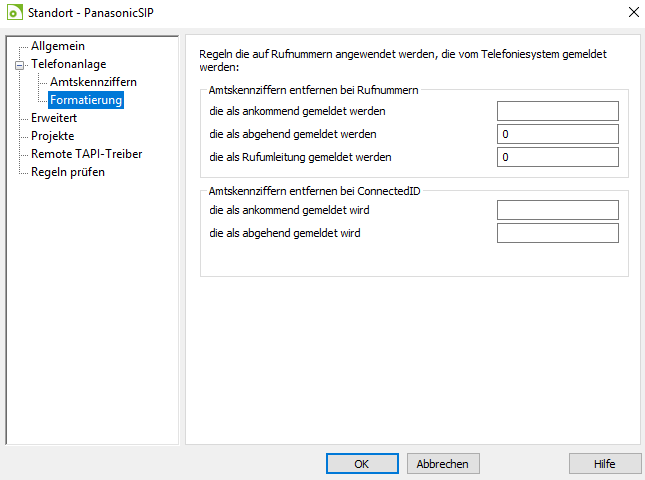Open help via the Hilfe button
This screenshot has height=480, width=645.
tap(605, 464)
